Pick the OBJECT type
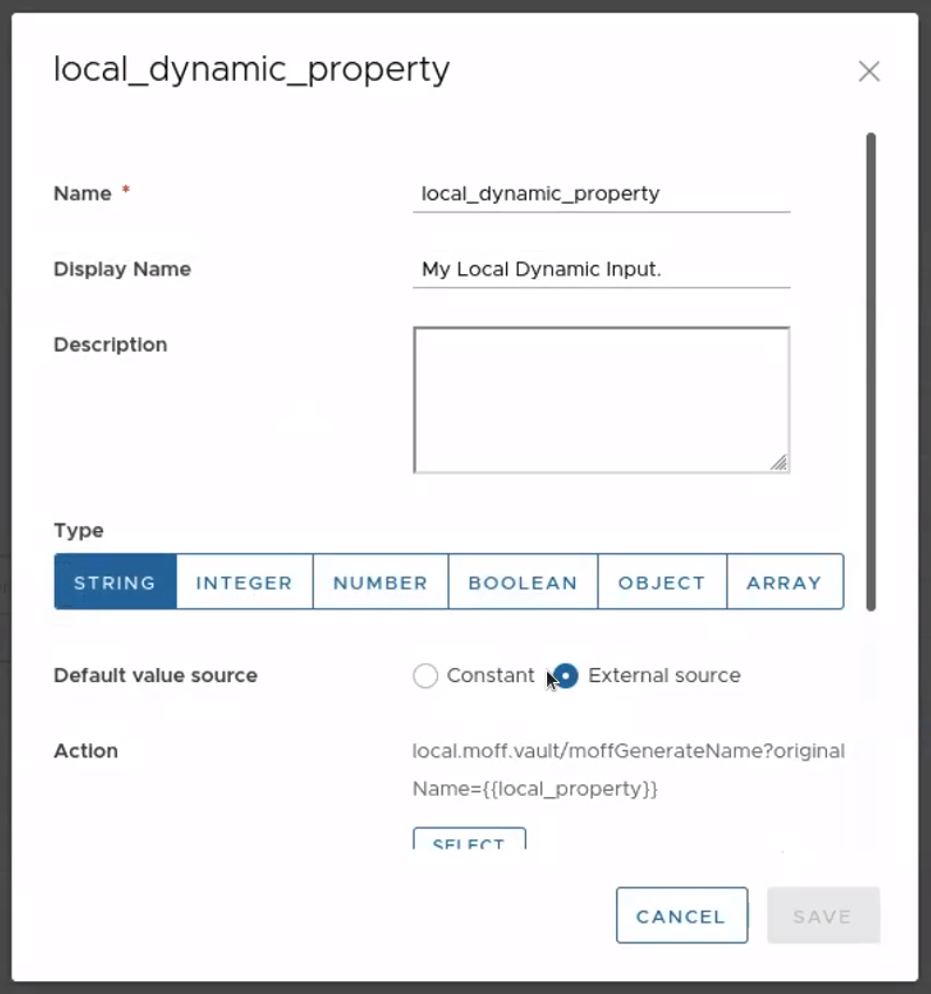This screenshot has width=931, height=994. [x=661, y=583]
